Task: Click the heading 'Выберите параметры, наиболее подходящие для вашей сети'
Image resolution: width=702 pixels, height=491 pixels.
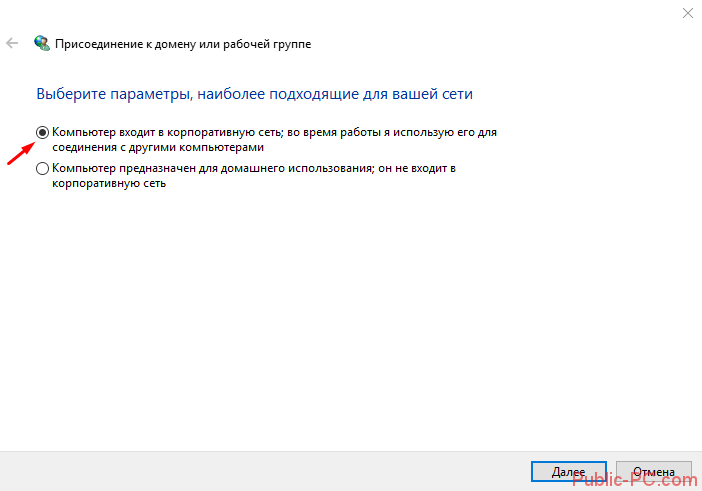Action: [254, 94]
